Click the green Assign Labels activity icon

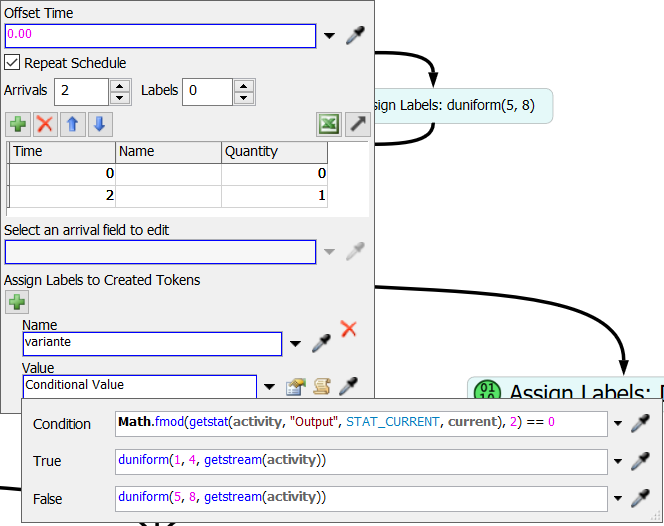(487, 390)
